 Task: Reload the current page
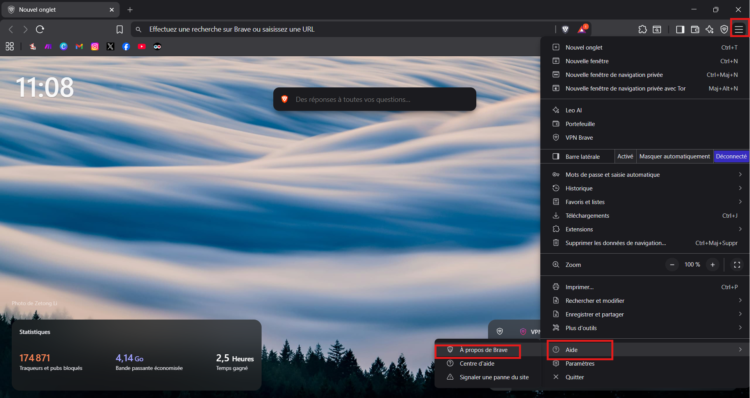point(40,29)
